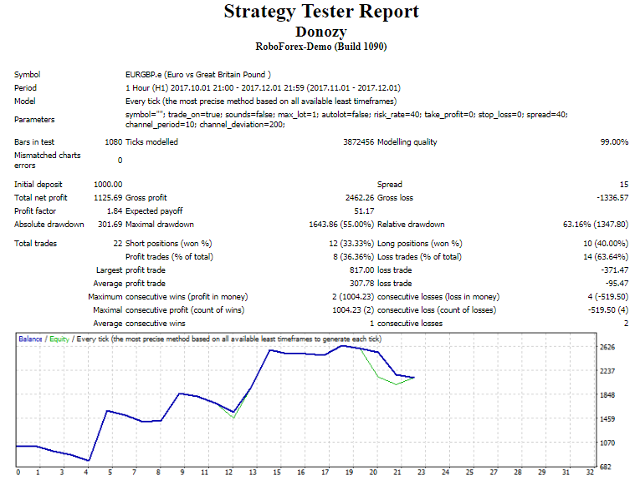Select Bars in test value '1080'
Screen dimensions: 640x480
click(113, 142)
